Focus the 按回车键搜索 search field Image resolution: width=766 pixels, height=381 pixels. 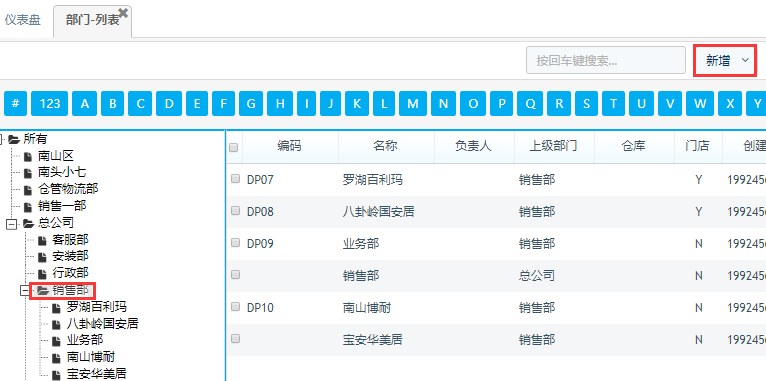pyautogui.click(x=606, y=61)
